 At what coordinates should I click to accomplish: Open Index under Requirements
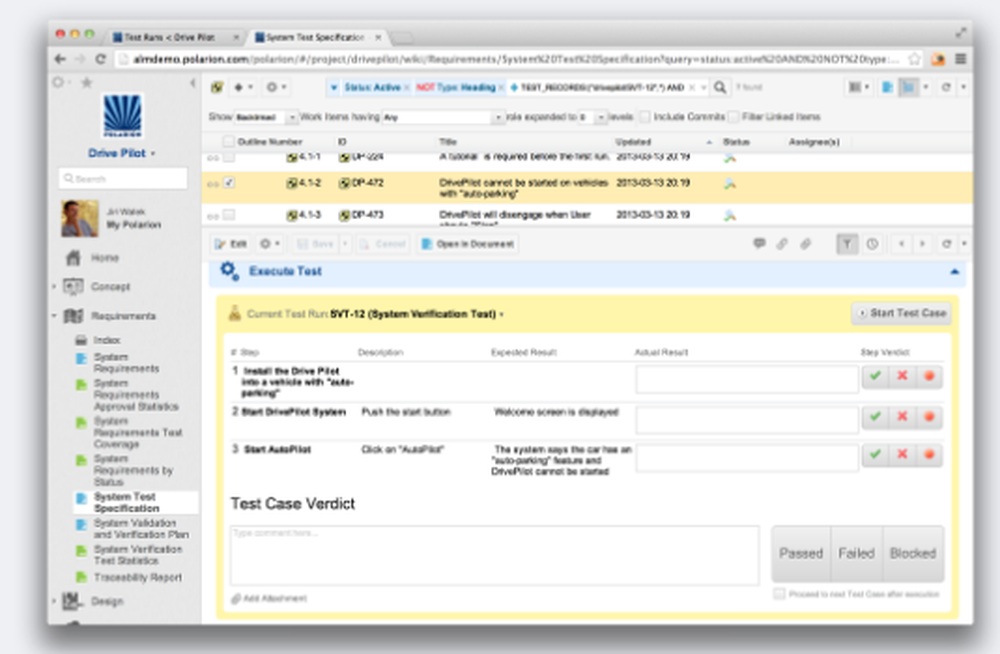point(107,340)
